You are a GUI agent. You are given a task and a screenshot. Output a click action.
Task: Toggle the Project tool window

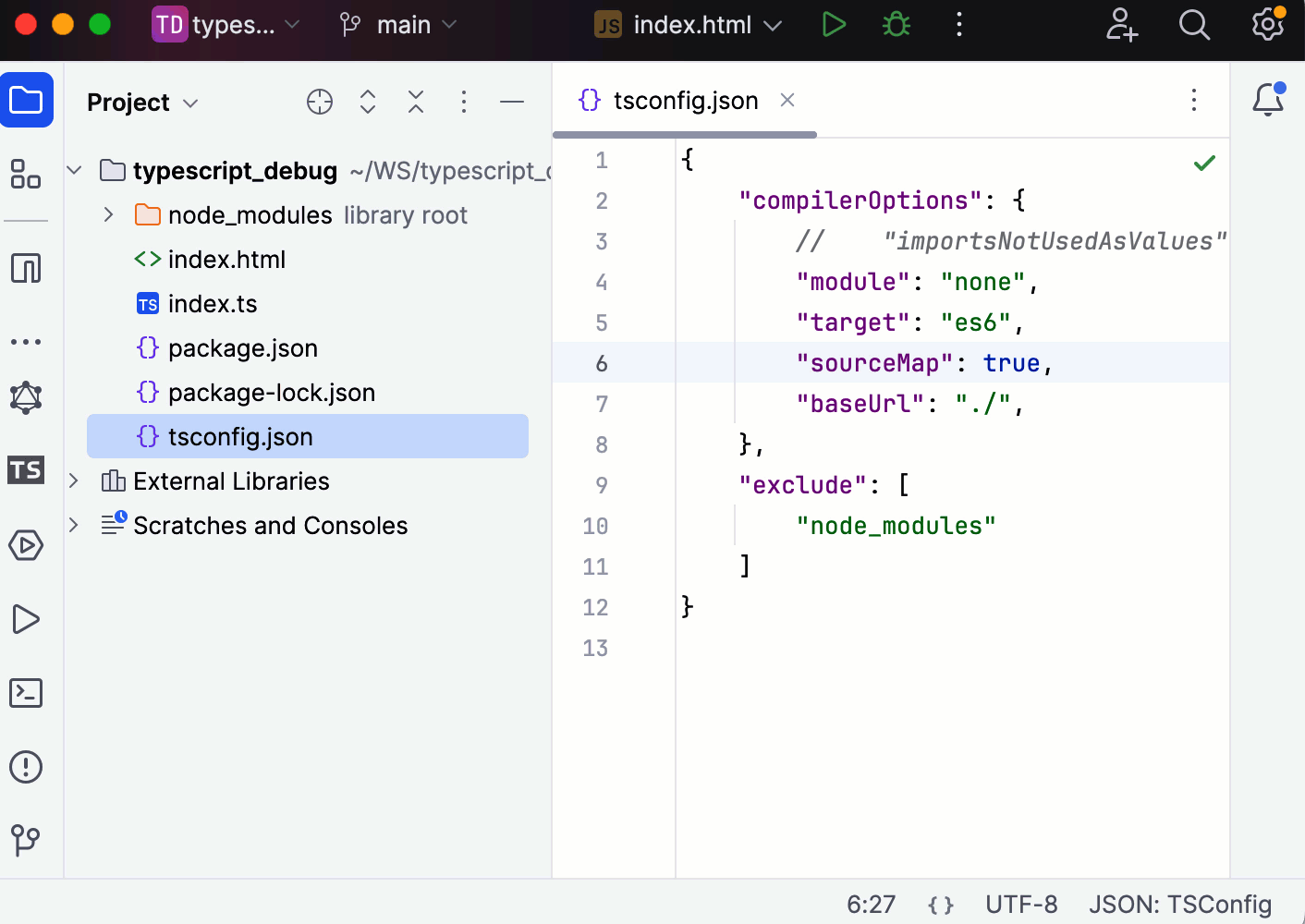point(27,99)
